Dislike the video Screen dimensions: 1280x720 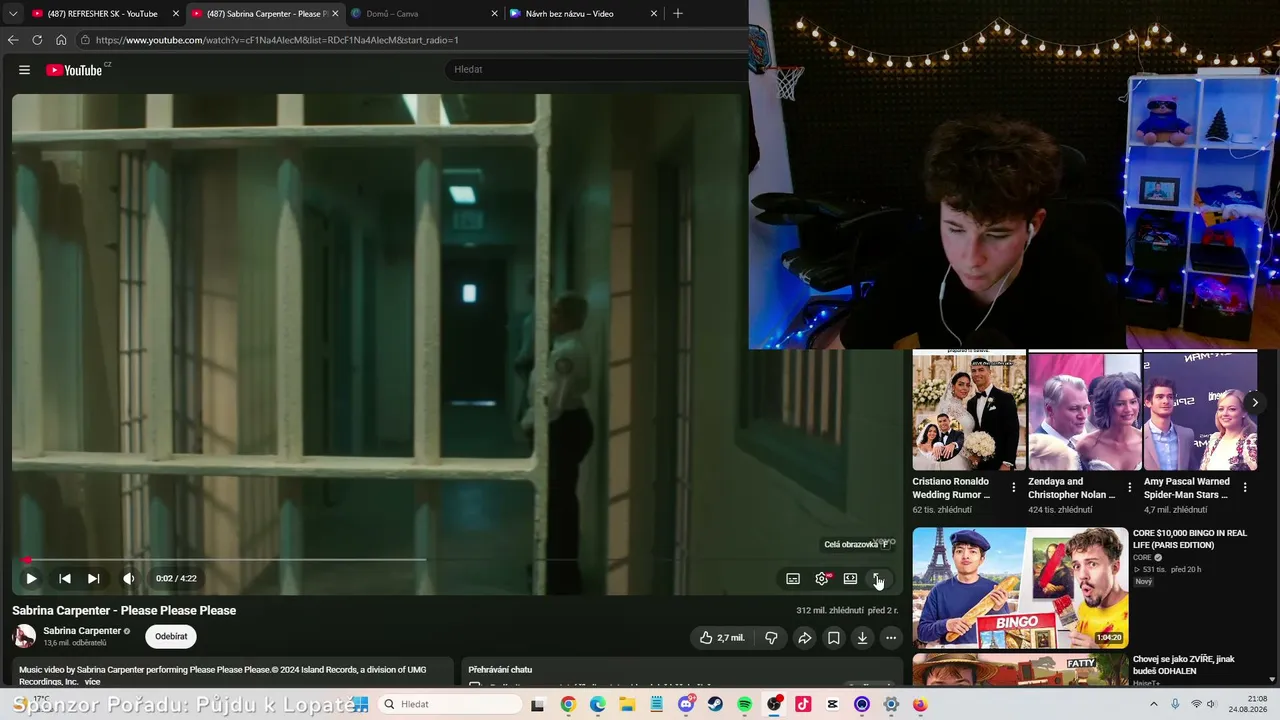point(771,638)
